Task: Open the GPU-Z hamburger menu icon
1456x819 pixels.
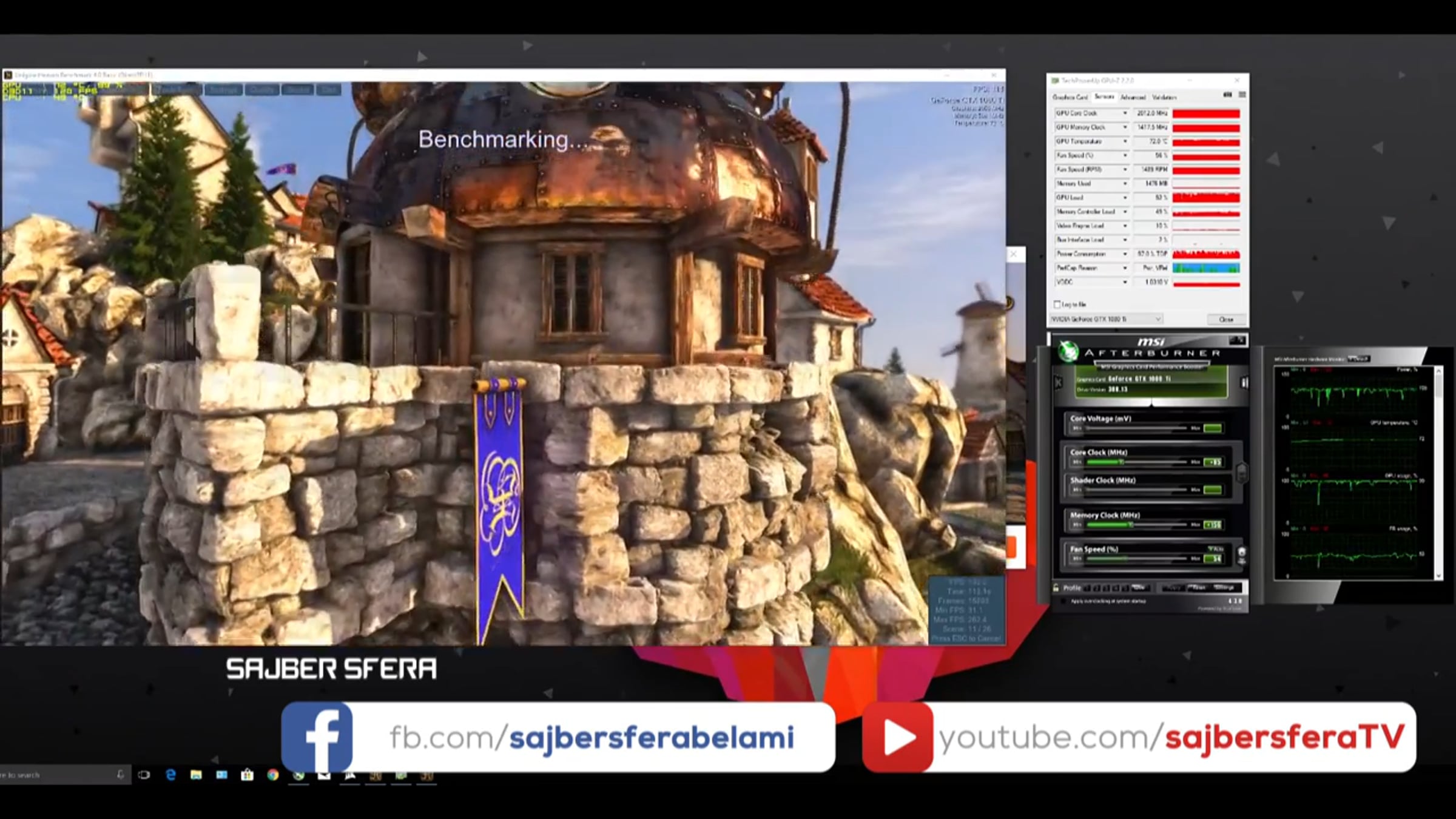Action: 1242,95
